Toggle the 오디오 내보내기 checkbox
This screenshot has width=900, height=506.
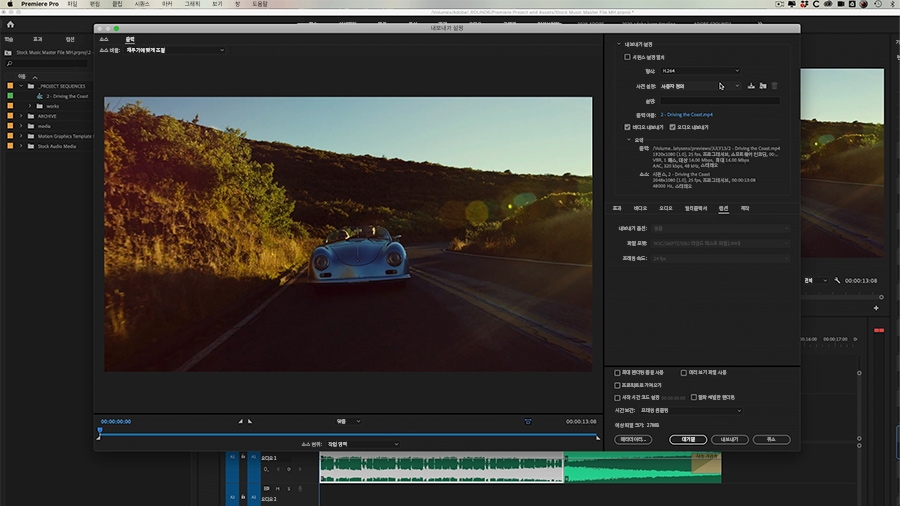point(672,127)
